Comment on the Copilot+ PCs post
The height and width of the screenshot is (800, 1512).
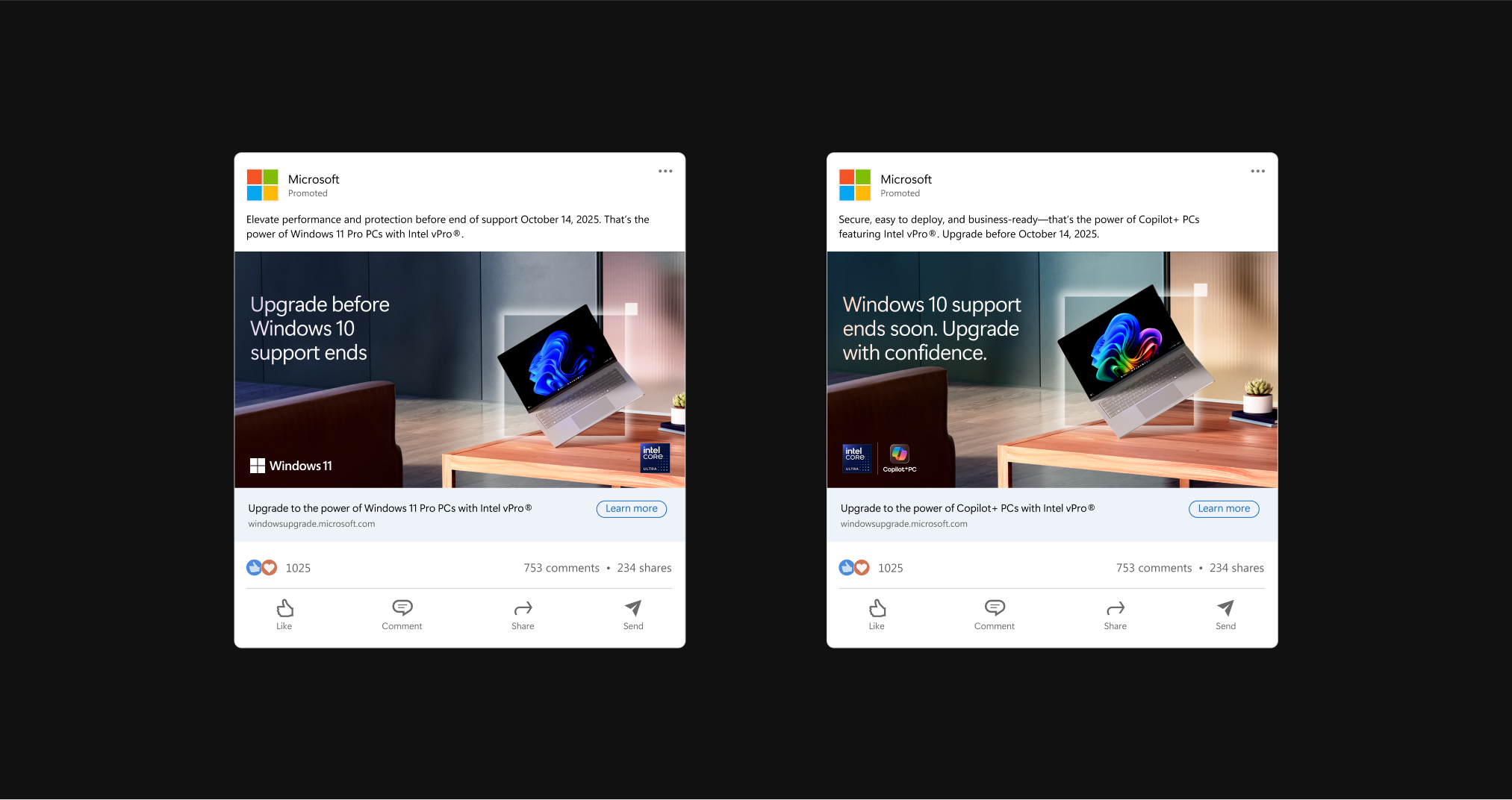pos(994,615)
